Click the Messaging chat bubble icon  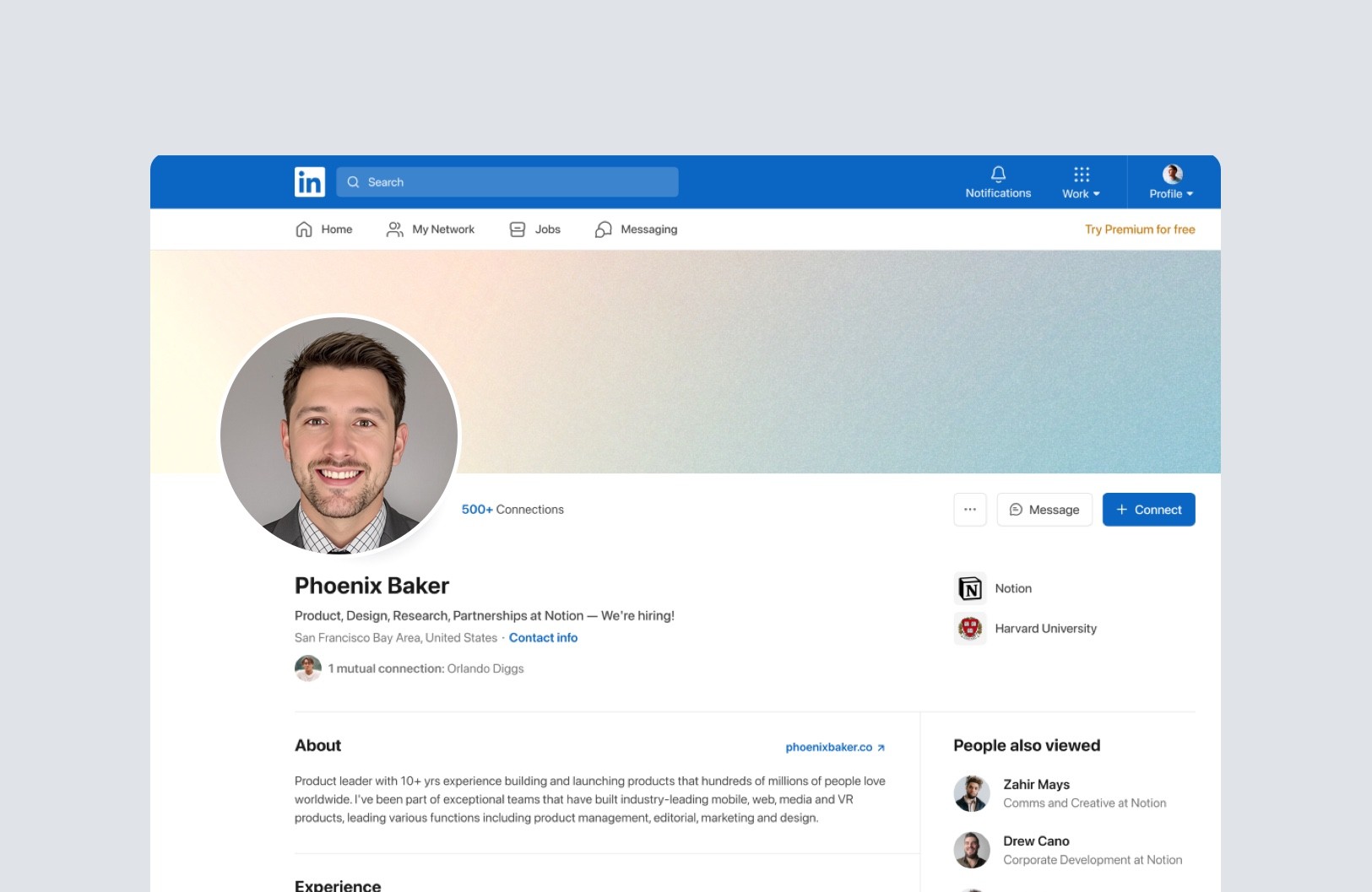point(603,230)
